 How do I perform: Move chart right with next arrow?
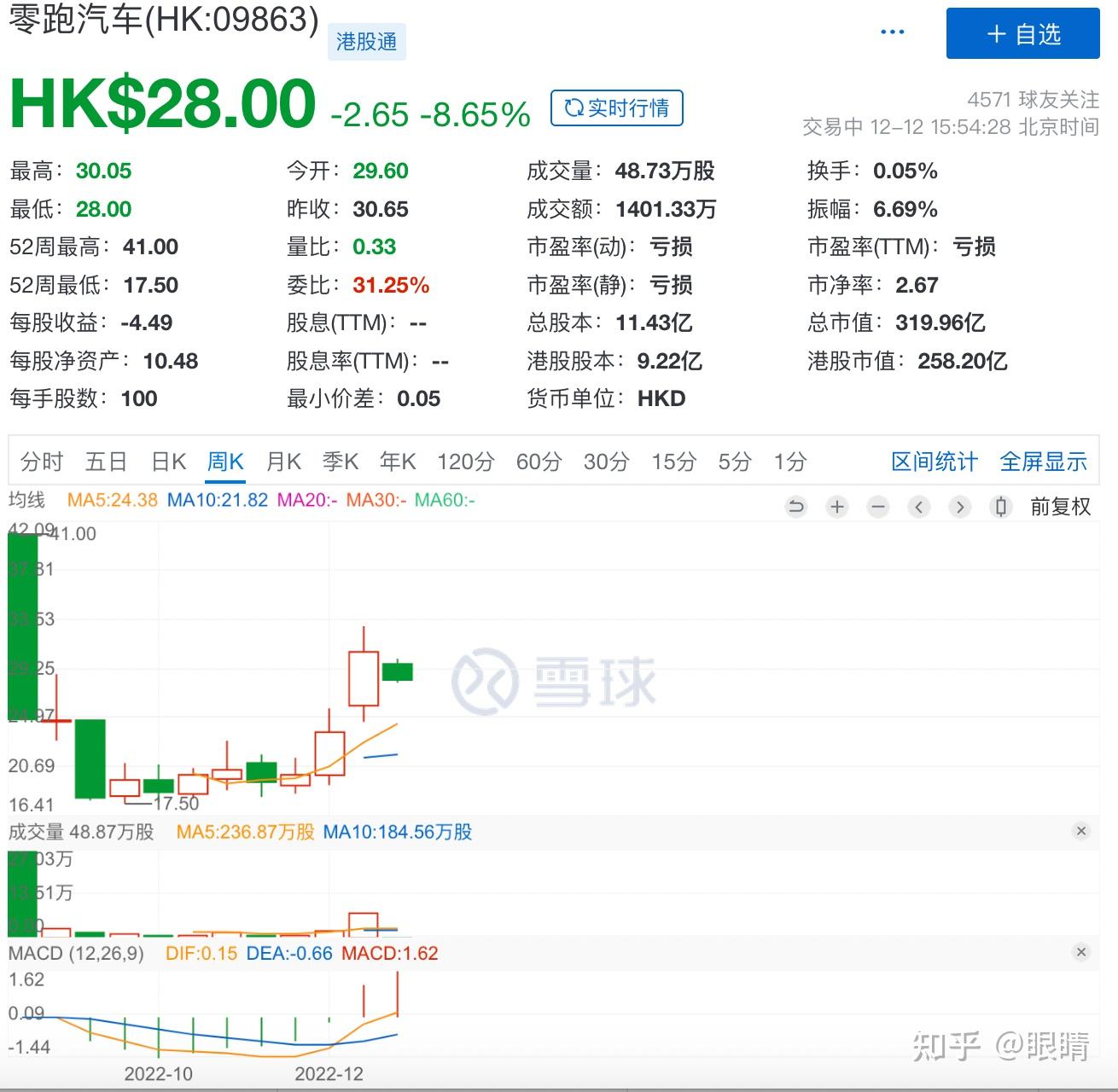point(960,507)
